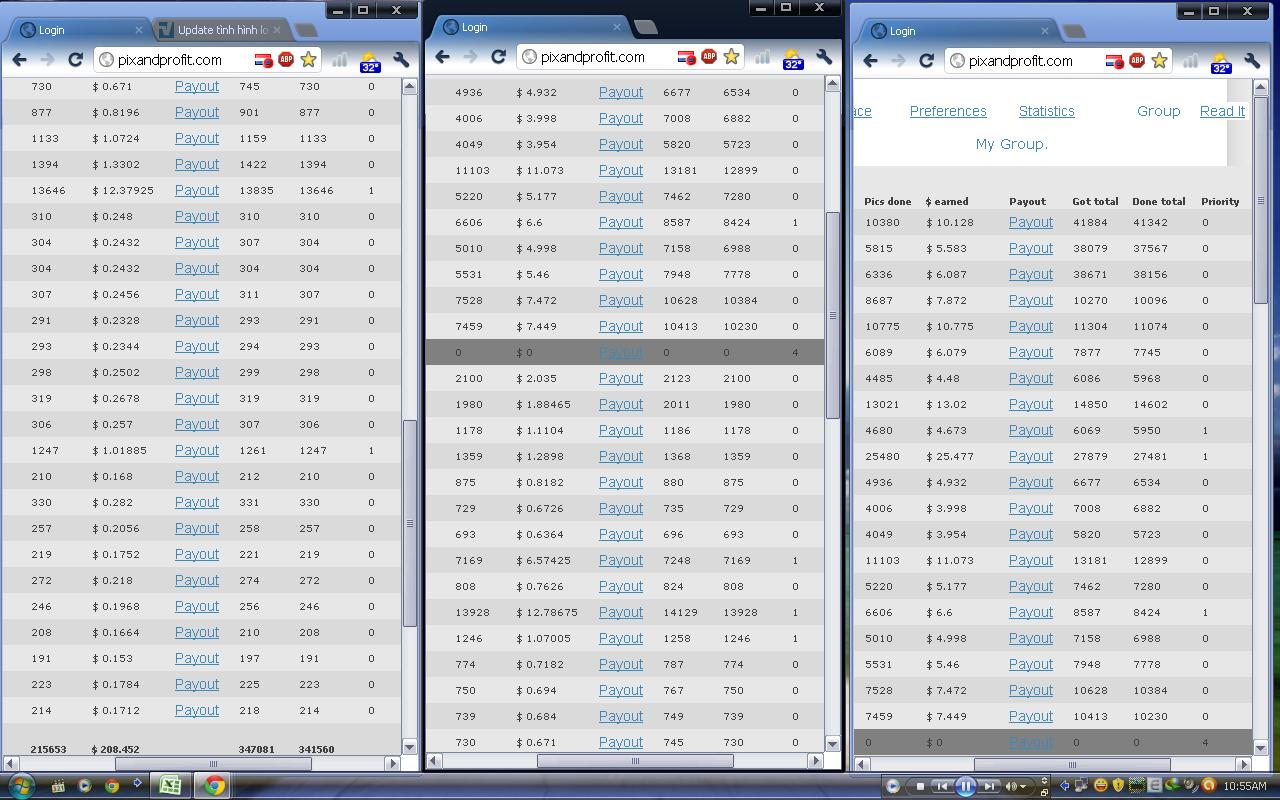Click the down scroll arrow in the middle window
The image size is (1280, 800).
(833, 743)
